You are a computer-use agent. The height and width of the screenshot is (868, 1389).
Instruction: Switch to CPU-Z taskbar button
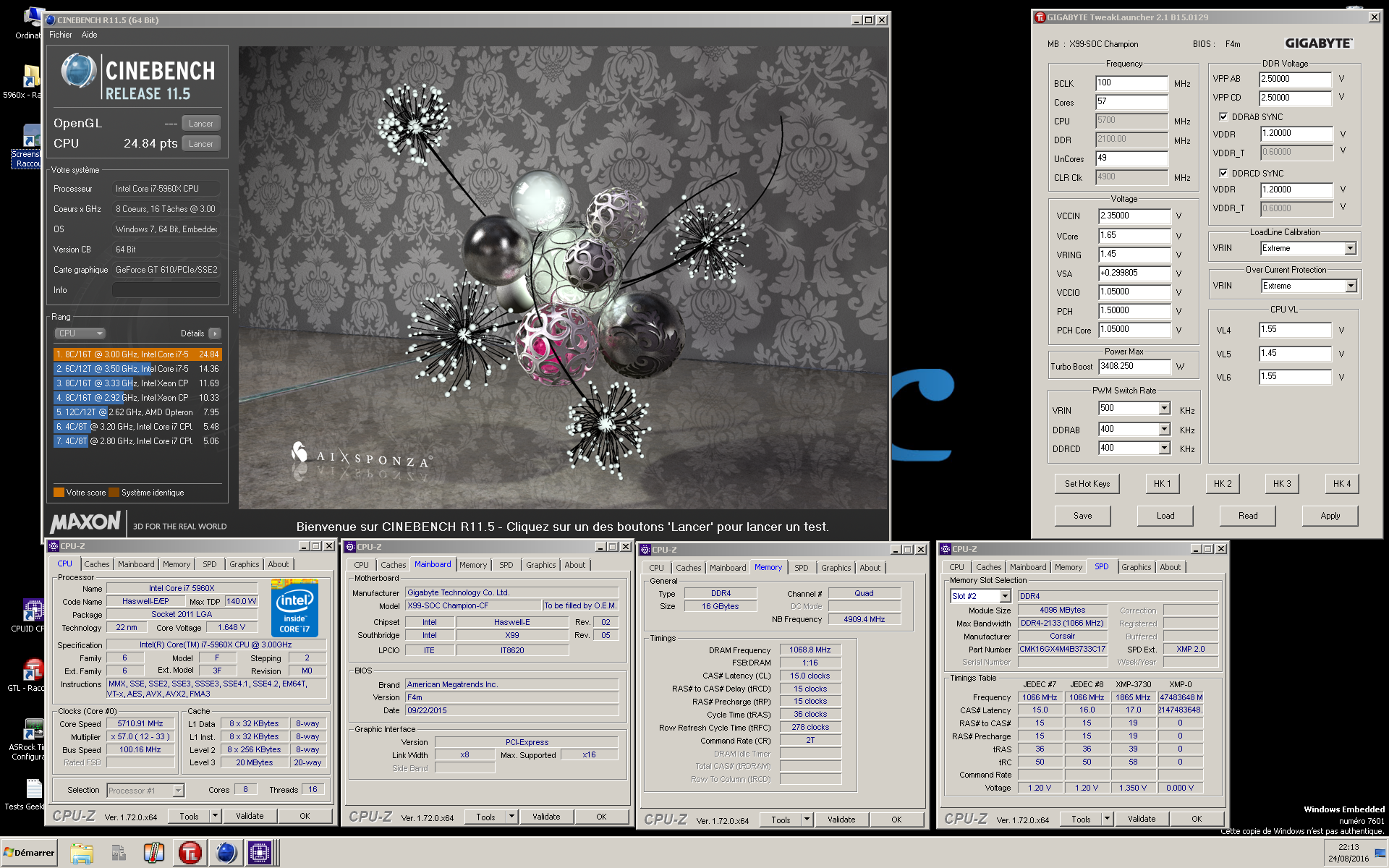260,853
